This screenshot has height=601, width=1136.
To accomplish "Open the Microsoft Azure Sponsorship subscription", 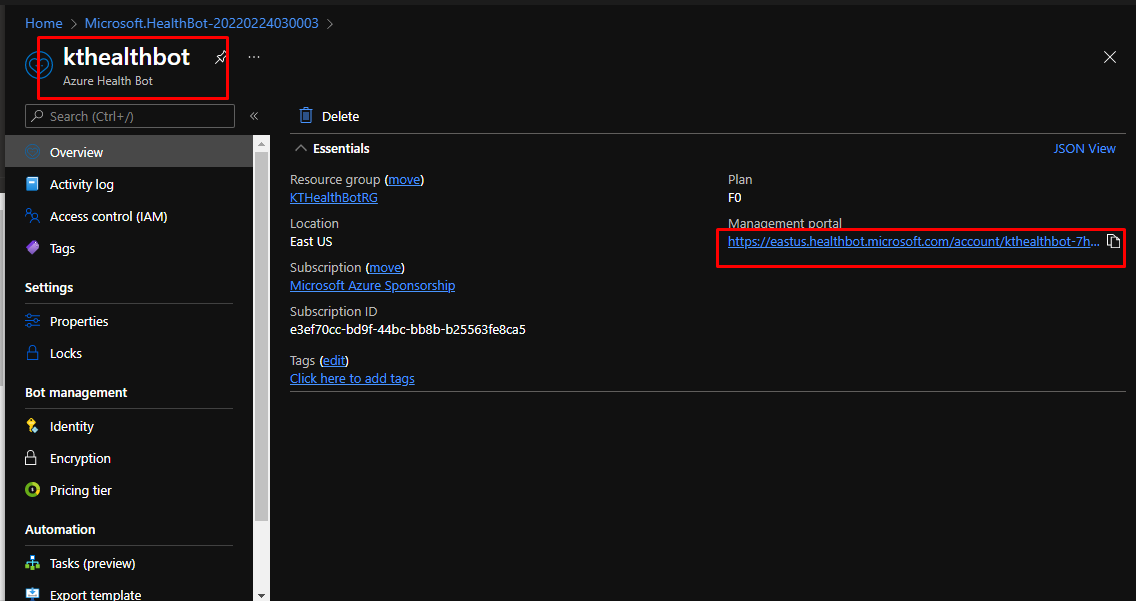I will (x=372, y=286).
